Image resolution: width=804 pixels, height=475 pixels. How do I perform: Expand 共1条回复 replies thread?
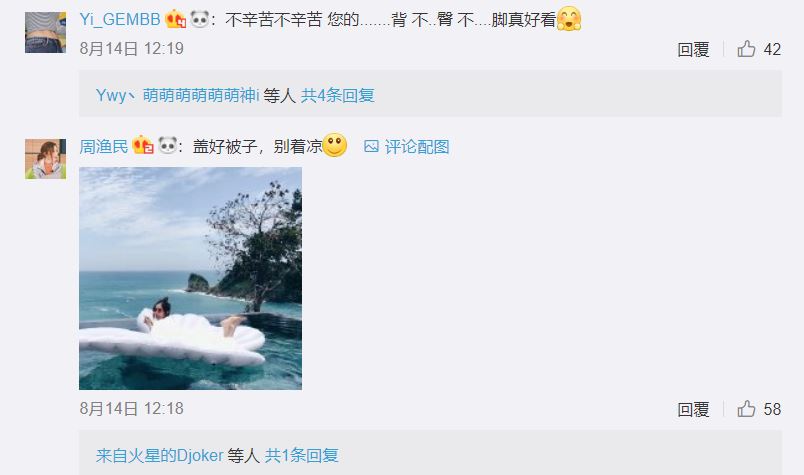coord(302,456)
